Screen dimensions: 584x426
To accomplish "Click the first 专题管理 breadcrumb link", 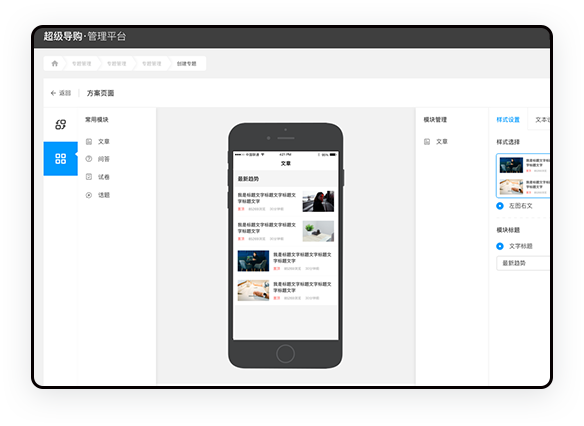I will (82, 64).
